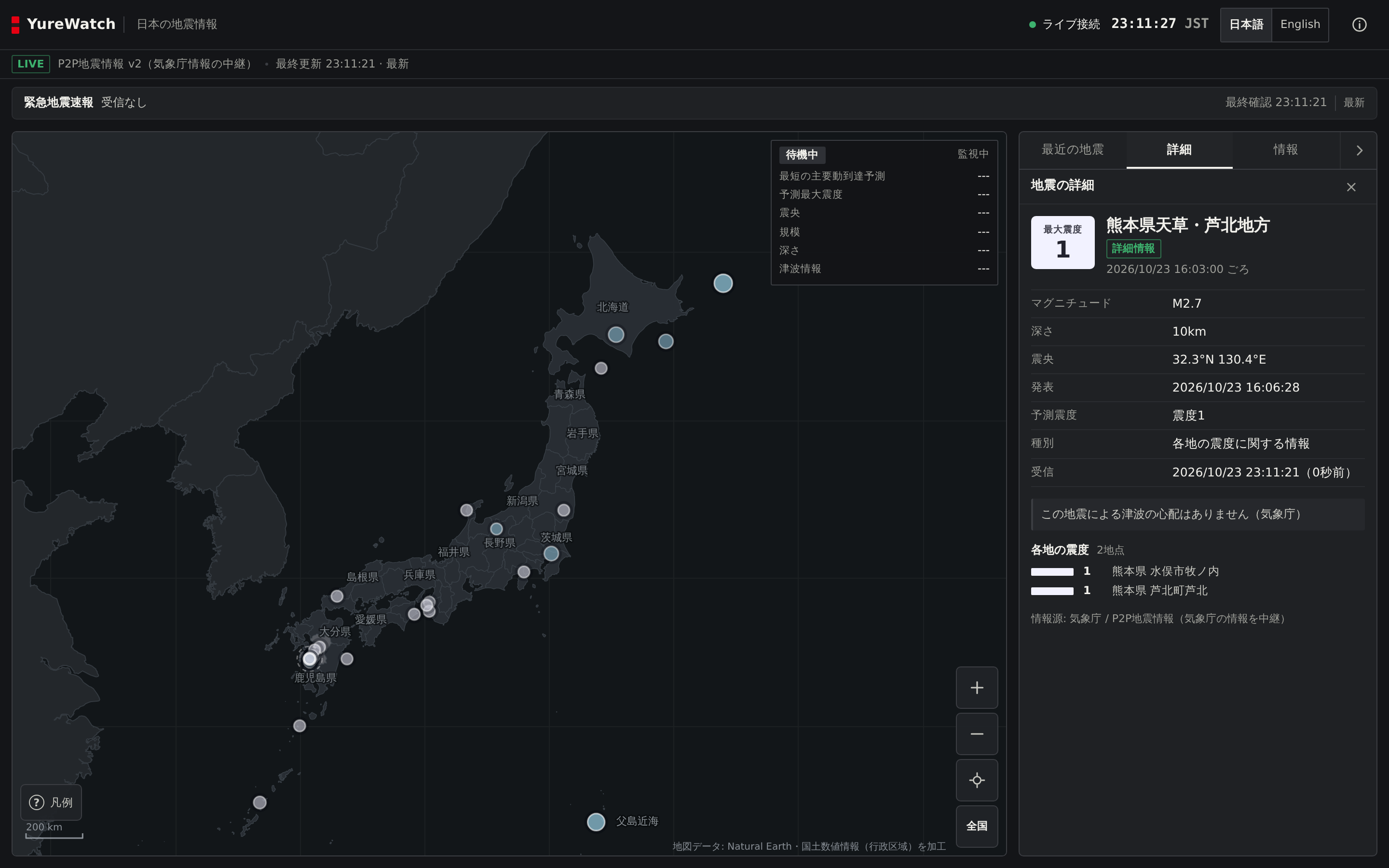Open the 情報 tab
This screenshot has height=868, width=1389.
(x=1285, y=150)
